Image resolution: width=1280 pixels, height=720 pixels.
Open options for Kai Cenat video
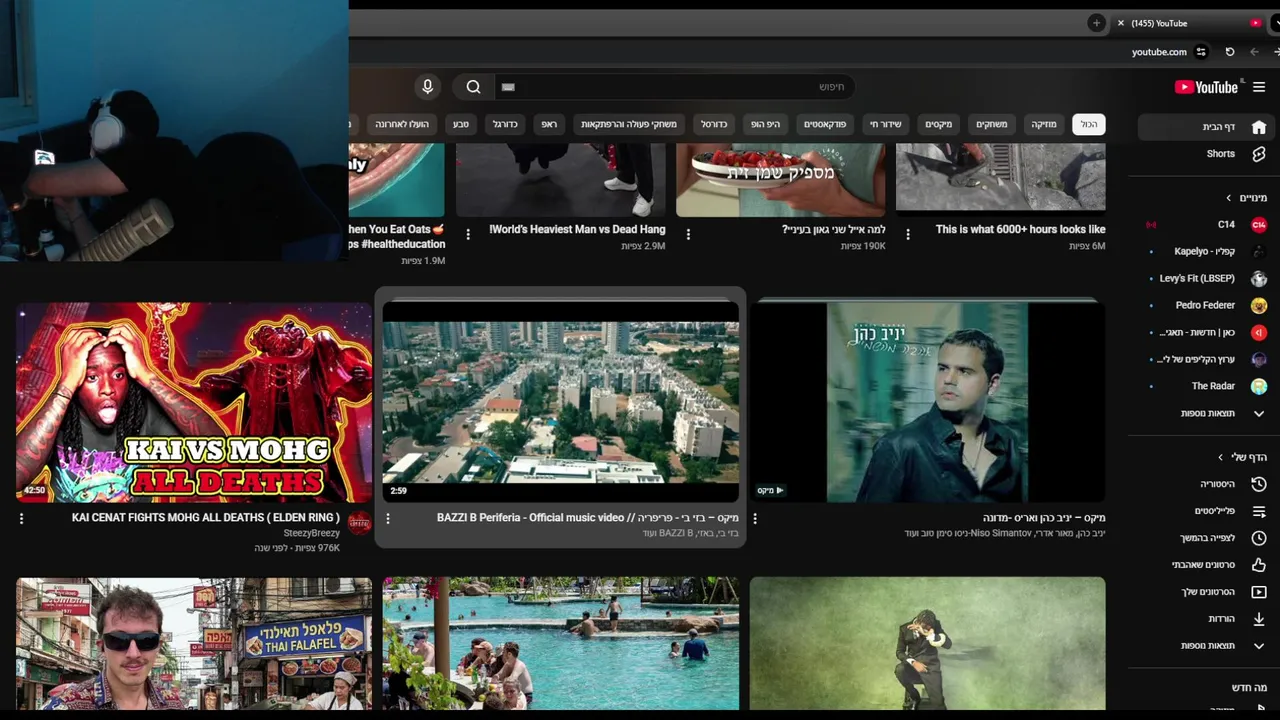pyautogui.click(x=21, y=518)
